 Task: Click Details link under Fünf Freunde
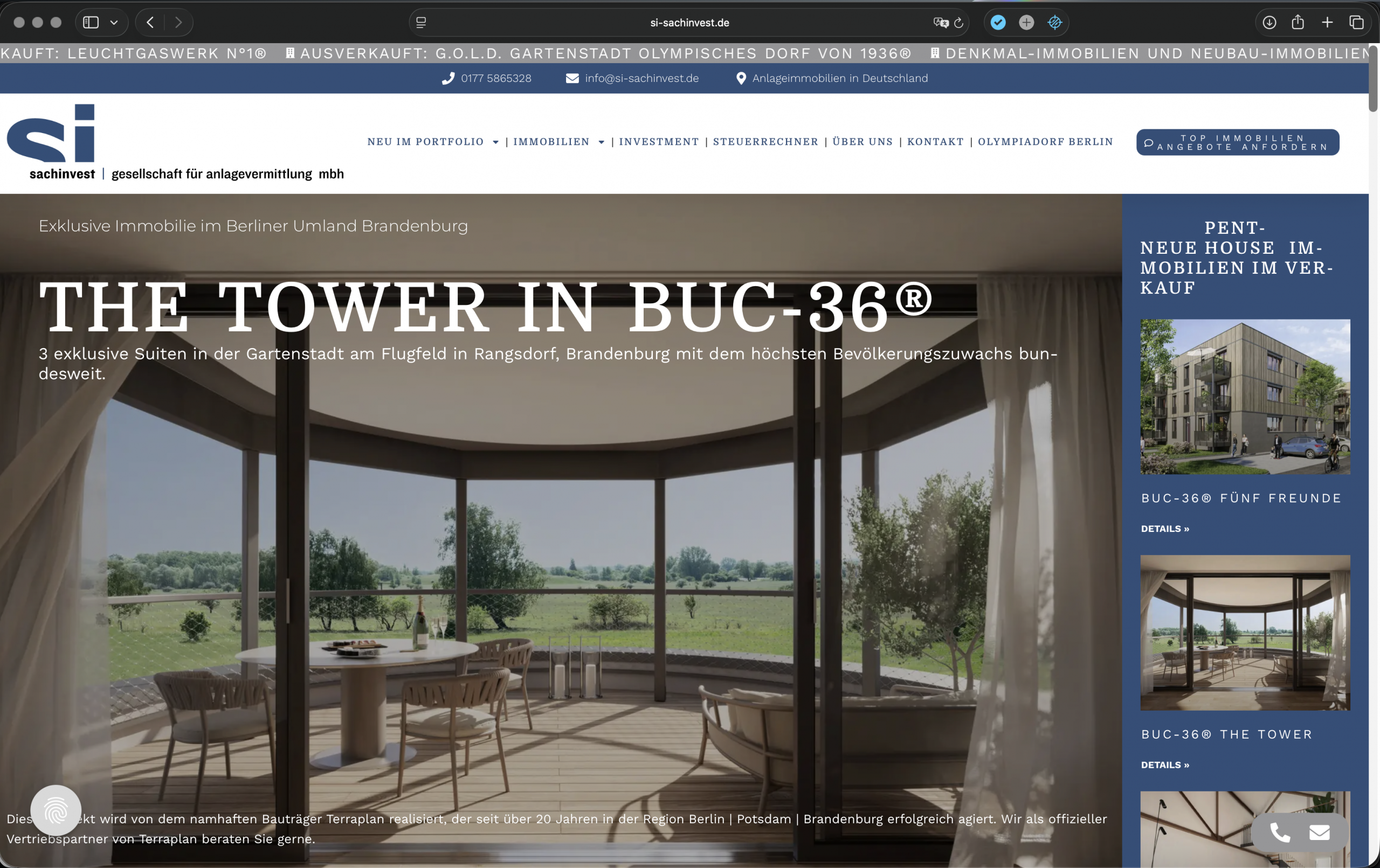1164,529
